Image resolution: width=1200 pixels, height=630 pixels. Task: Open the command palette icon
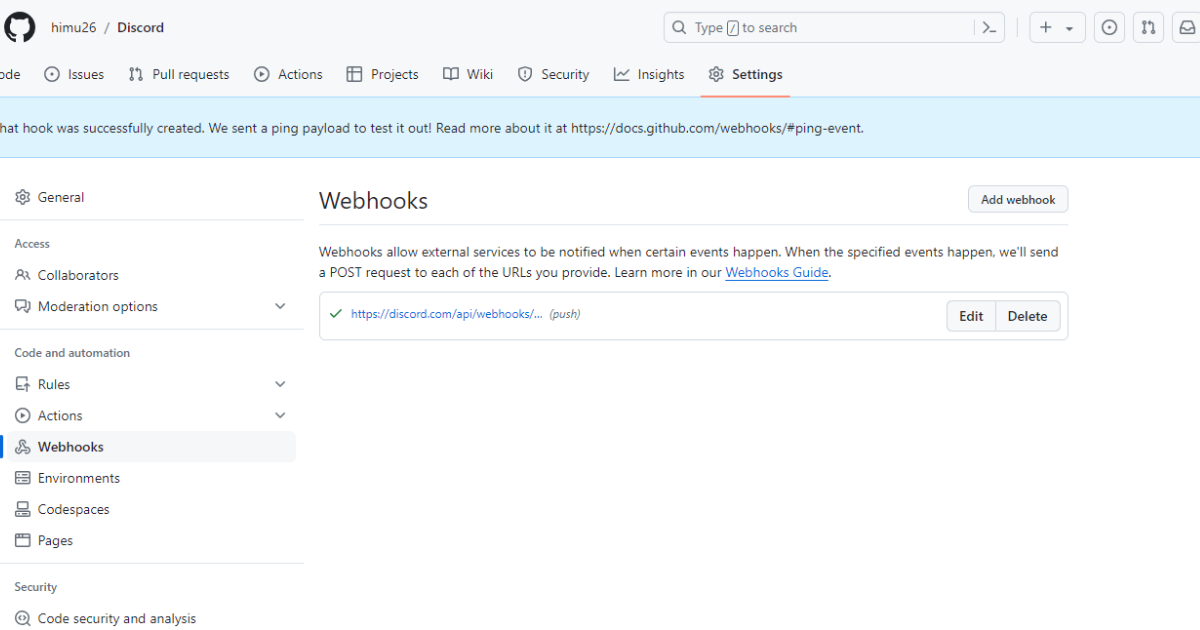[989, 28]
